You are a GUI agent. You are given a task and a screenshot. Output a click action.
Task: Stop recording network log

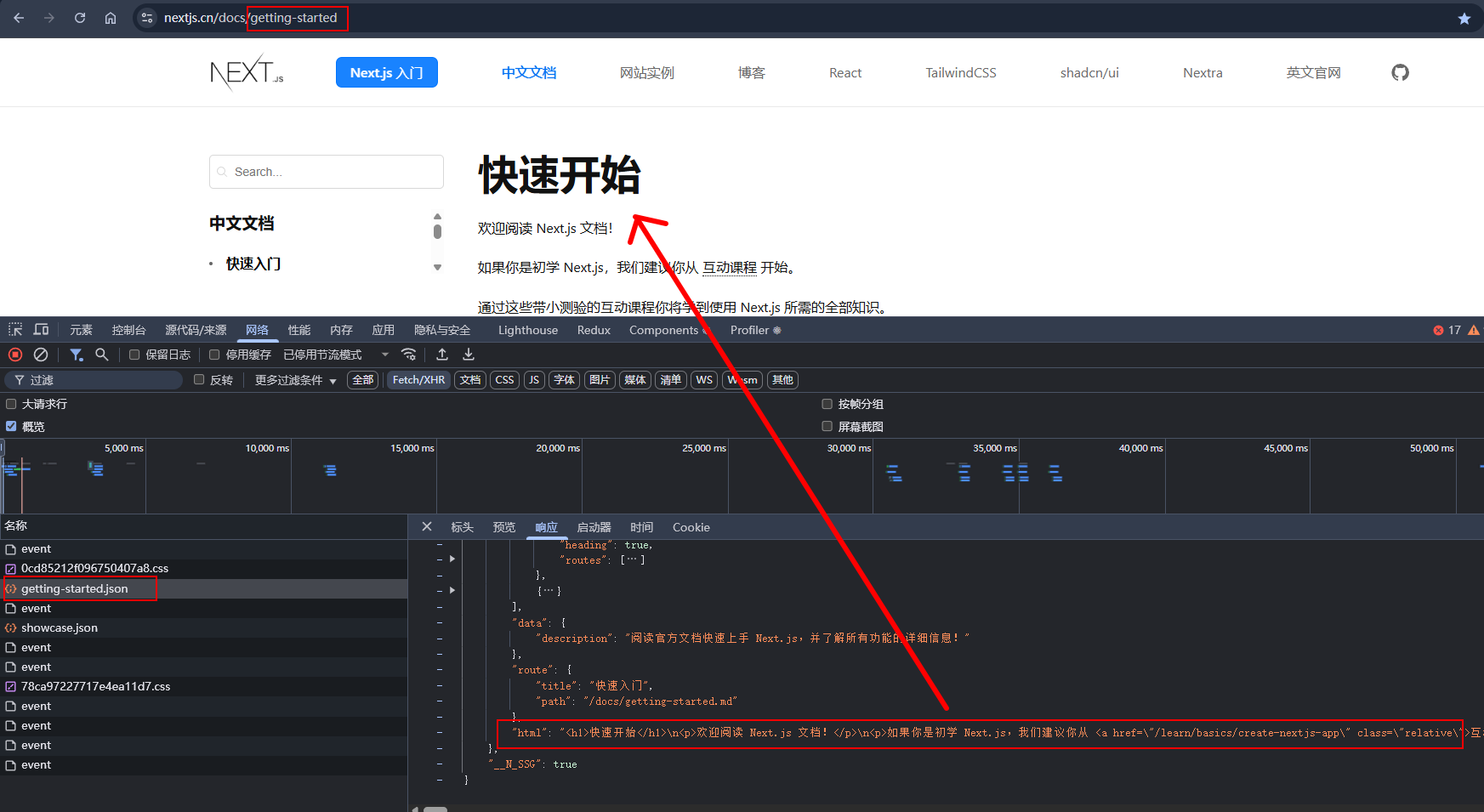tap(15, 355)
